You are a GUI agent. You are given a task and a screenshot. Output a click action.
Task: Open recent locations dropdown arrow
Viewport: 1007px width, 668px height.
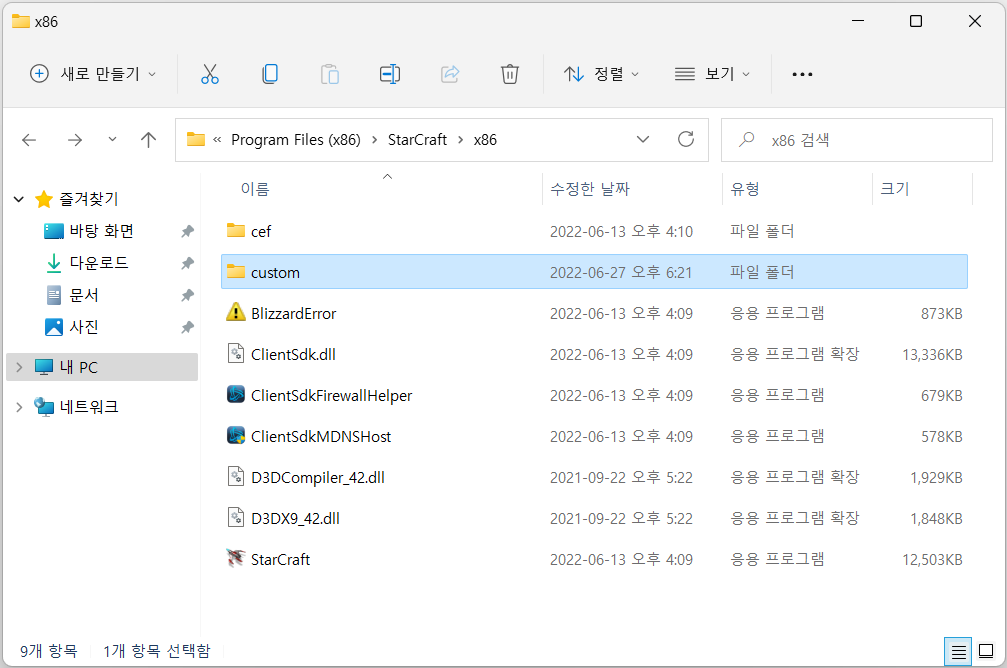tap(112, 139)
